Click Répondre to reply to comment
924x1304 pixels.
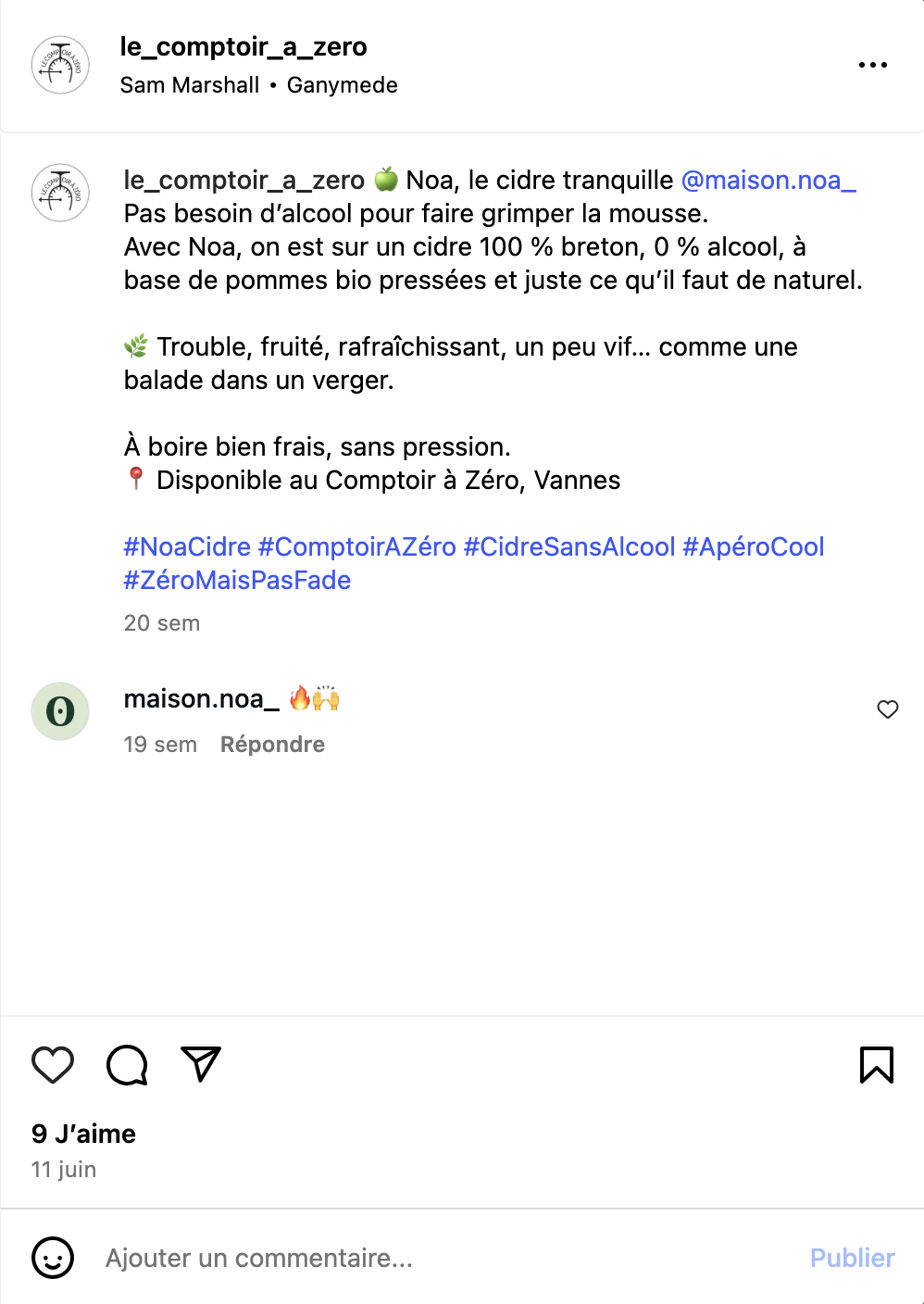click(x=272, y=745)
